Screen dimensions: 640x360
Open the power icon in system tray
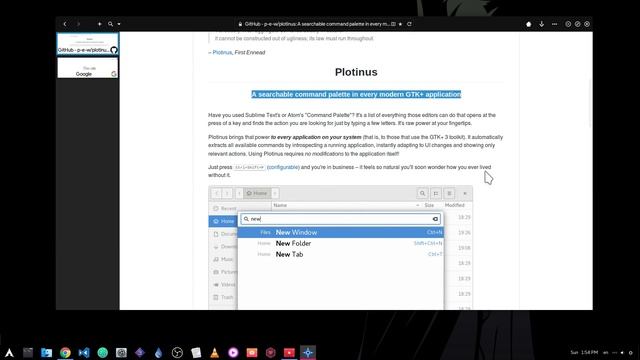click(x=631, y=352)
